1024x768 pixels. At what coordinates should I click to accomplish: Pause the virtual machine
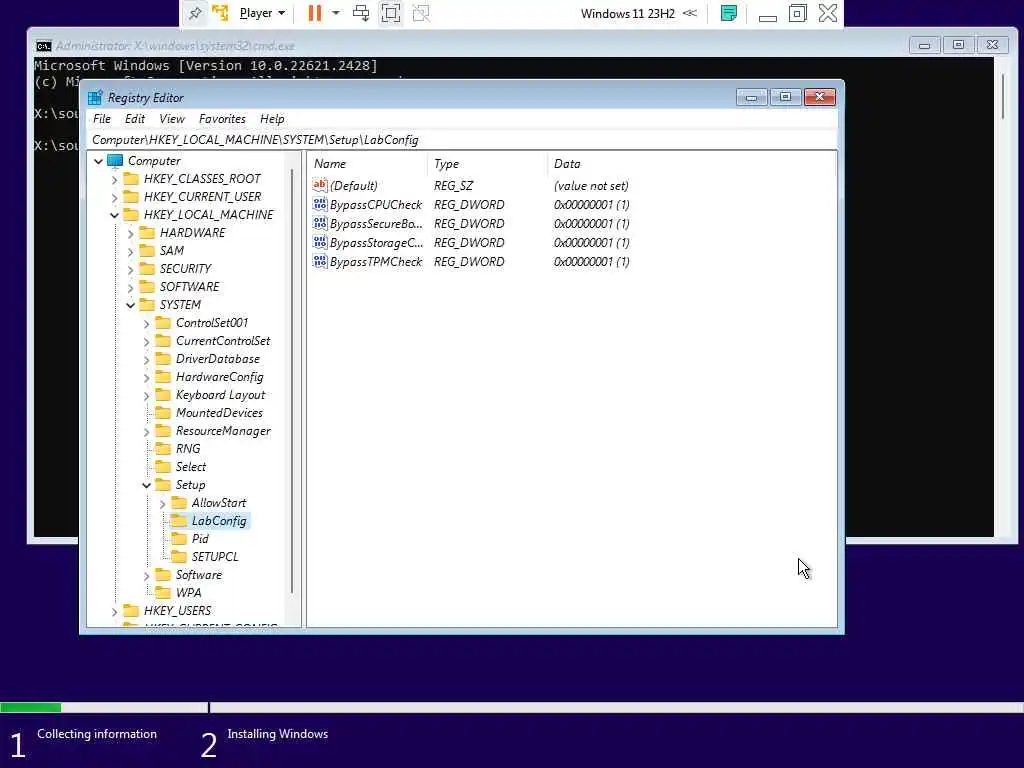click(x=315, y=13)
